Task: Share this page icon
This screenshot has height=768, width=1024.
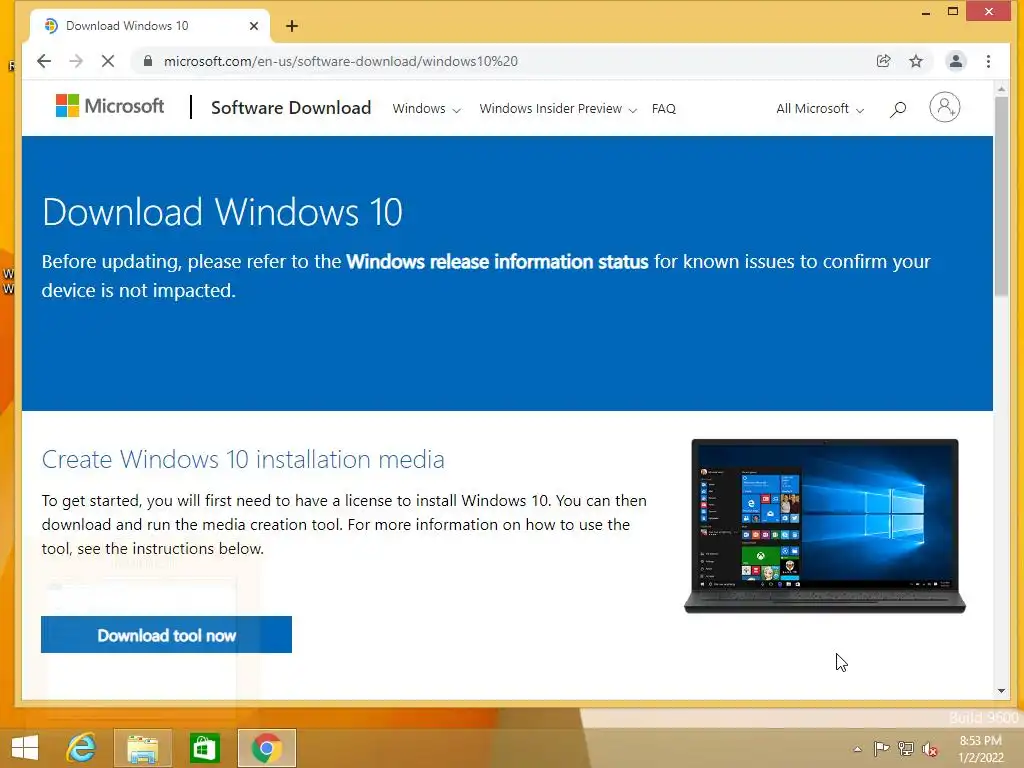Action: 883,61
